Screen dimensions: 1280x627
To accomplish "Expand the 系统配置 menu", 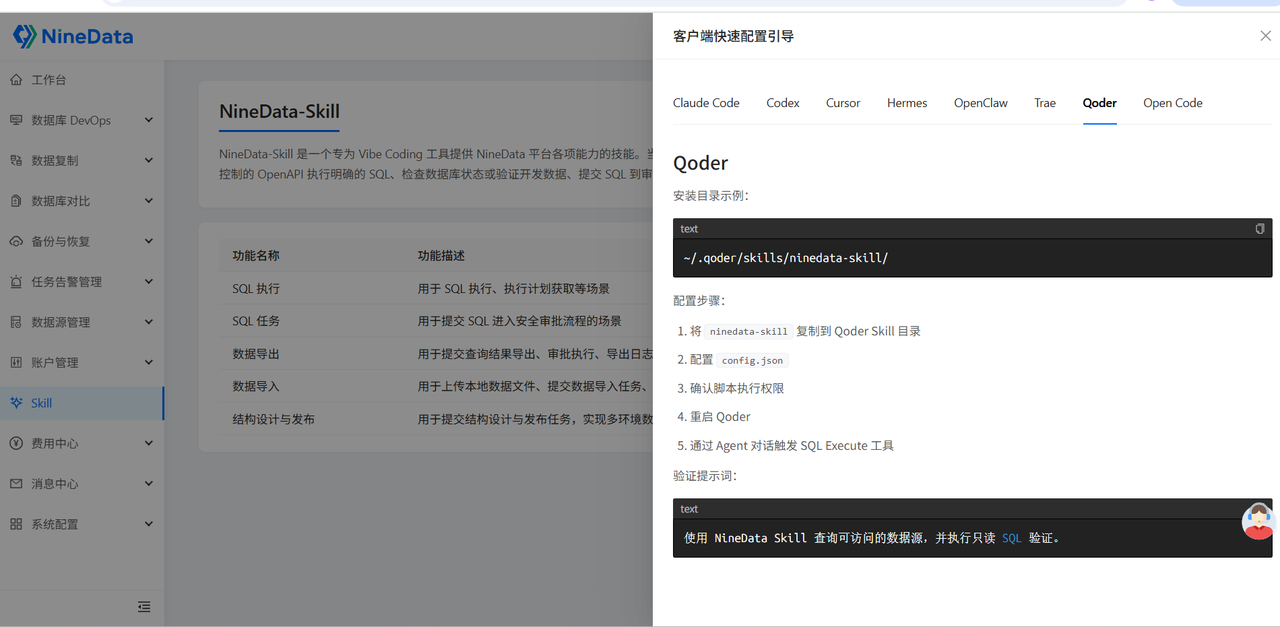I will coord(149,524).
